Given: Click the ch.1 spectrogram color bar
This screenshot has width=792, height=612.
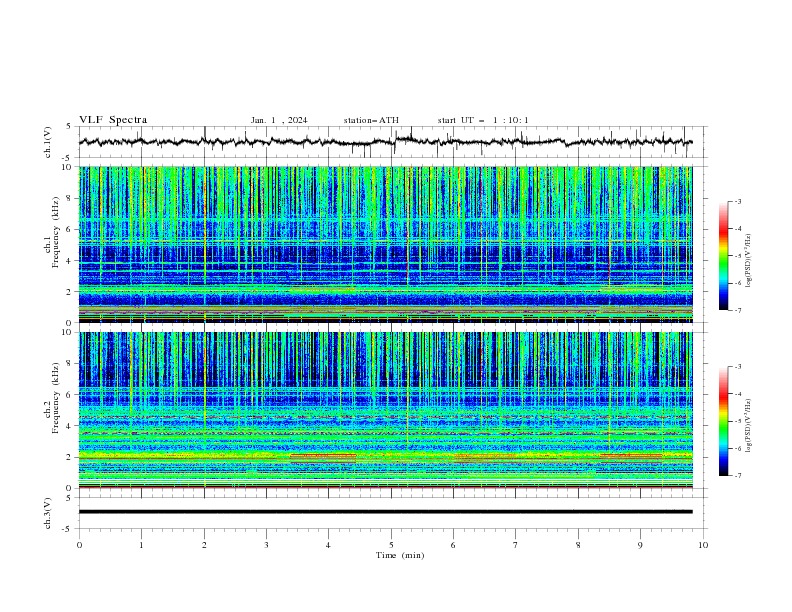Looking at the screenshot, I should tap(724, 256).
